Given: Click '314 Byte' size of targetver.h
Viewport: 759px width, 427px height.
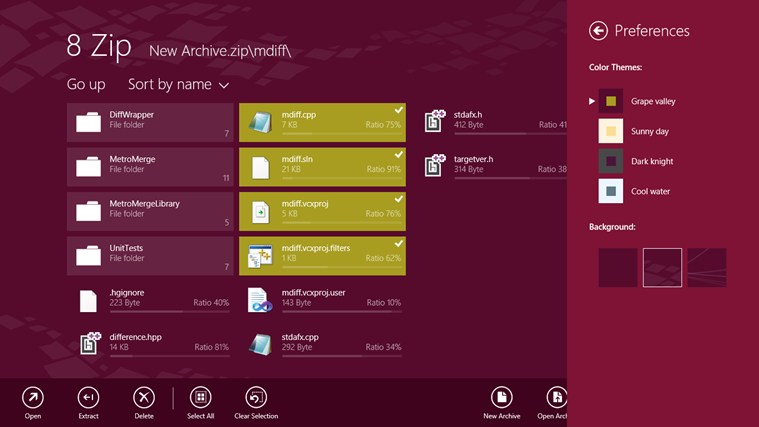Looking at the screenshot, I should coord(469,169).
